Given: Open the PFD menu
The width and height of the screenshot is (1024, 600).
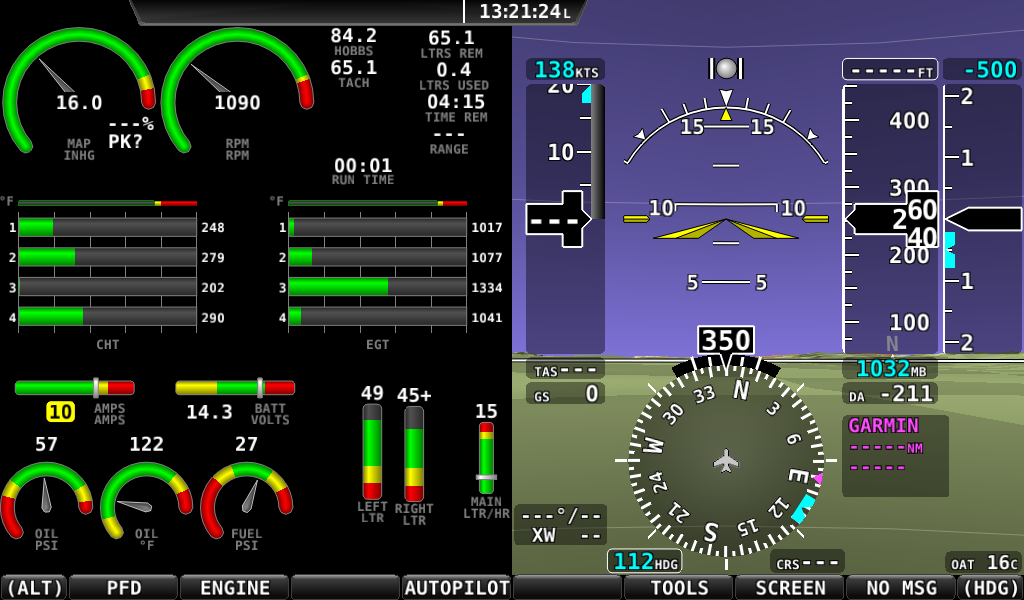Looking at the screenshot, I should click(x=123, y=587).
